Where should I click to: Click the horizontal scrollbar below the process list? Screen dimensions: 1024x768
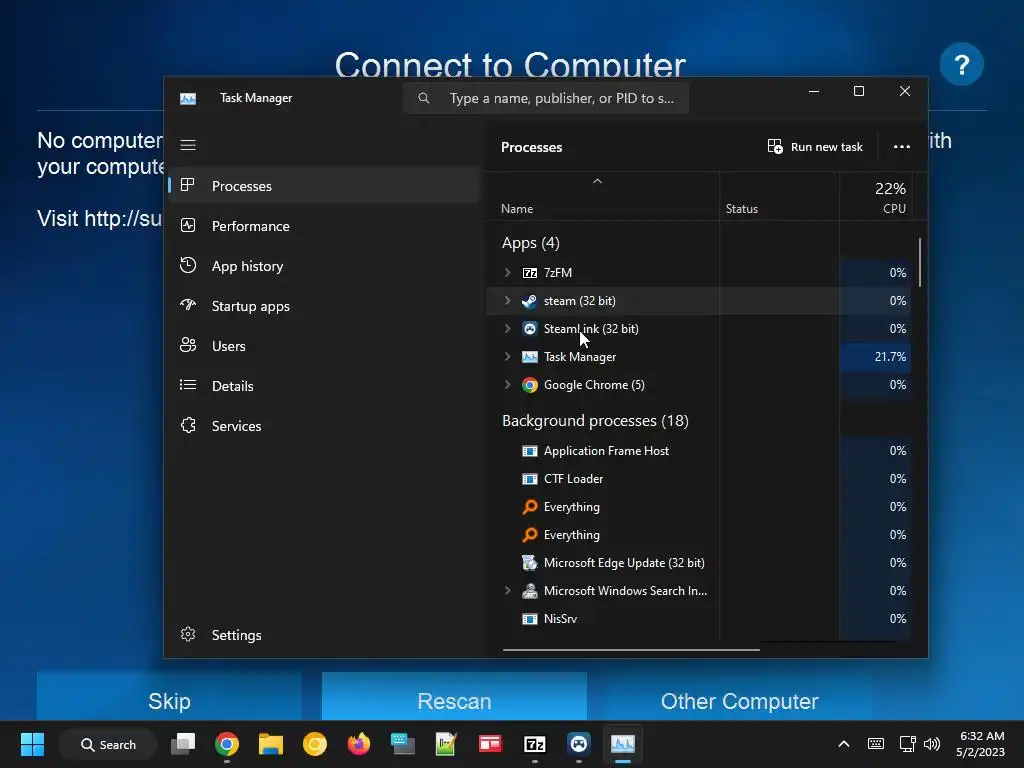(631, 650)
